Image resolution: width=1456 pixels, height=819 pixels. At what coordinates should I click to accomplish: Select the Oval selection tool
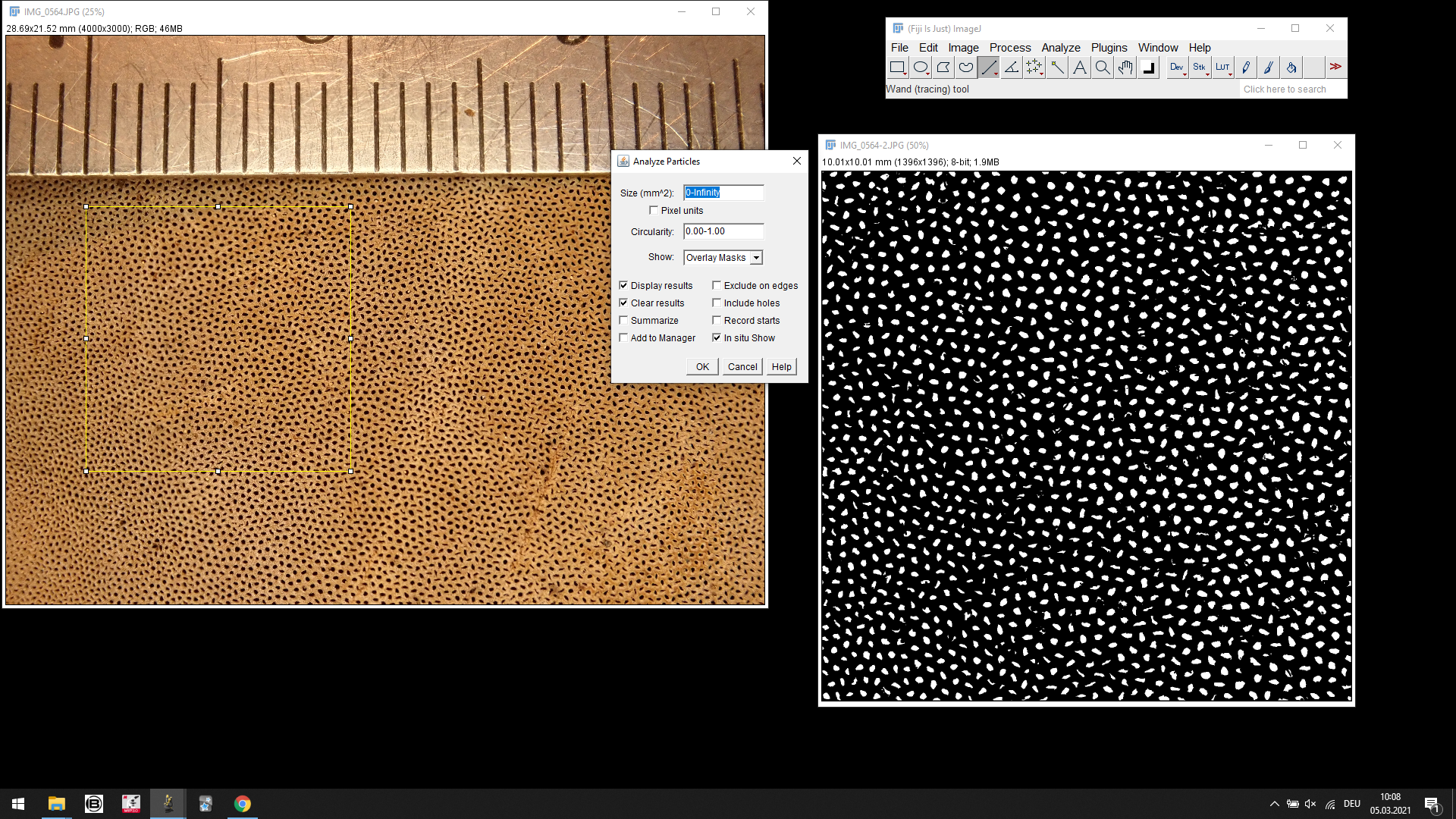pyautogui.click(x=920, y=67)
